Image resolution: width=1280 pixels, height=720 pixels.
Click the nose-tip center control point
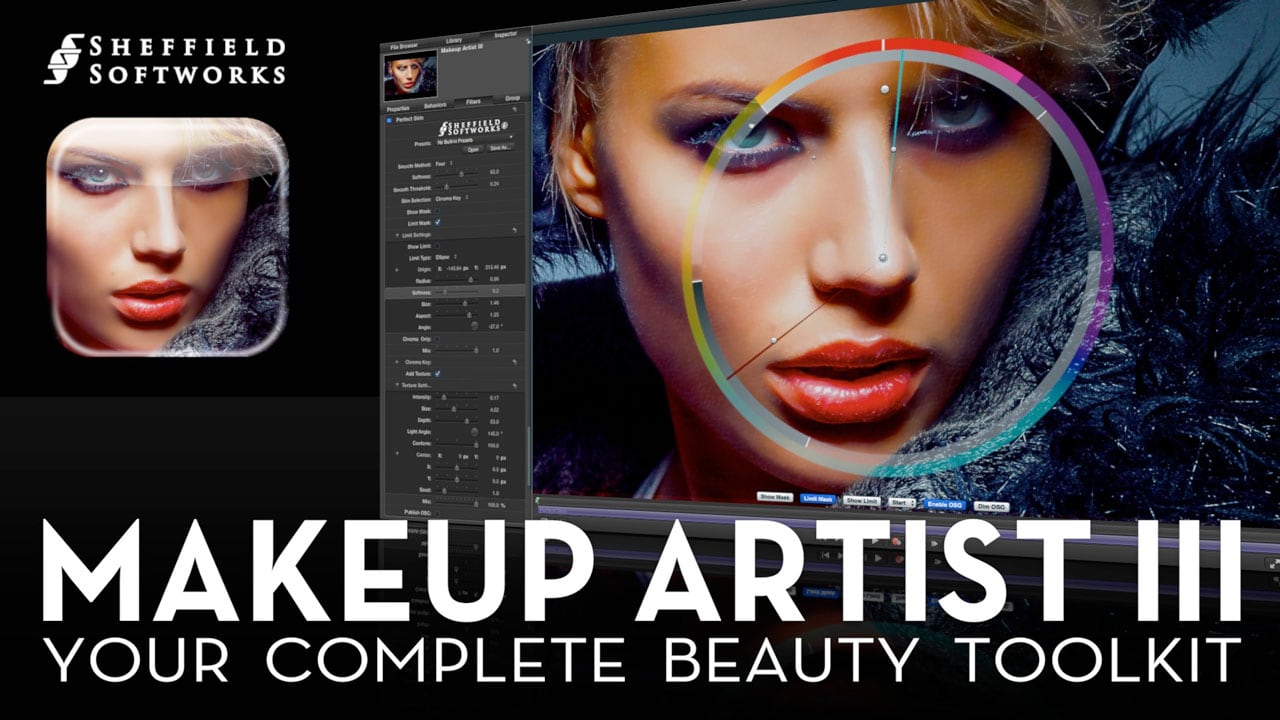883,259
